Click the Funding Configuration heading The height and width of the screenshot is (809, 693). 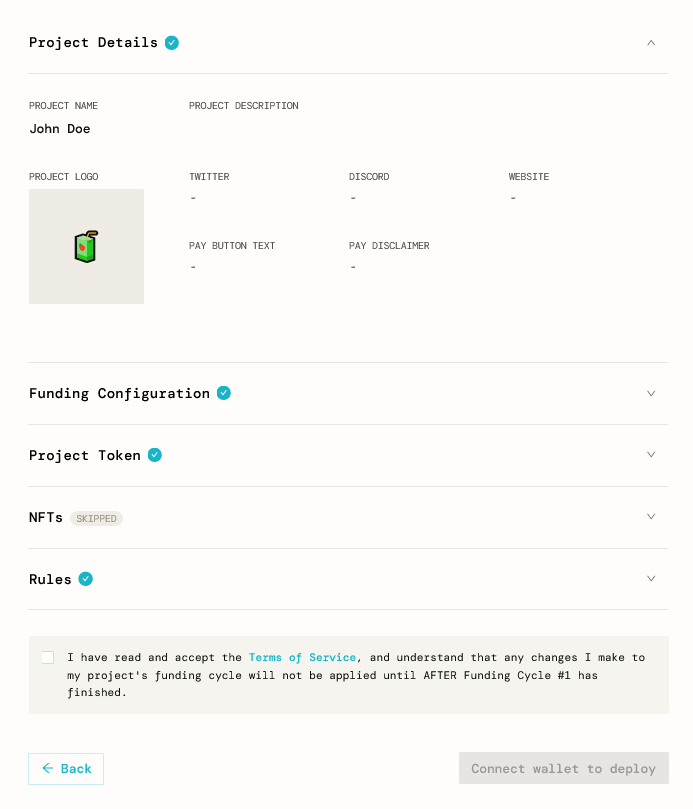119,393
